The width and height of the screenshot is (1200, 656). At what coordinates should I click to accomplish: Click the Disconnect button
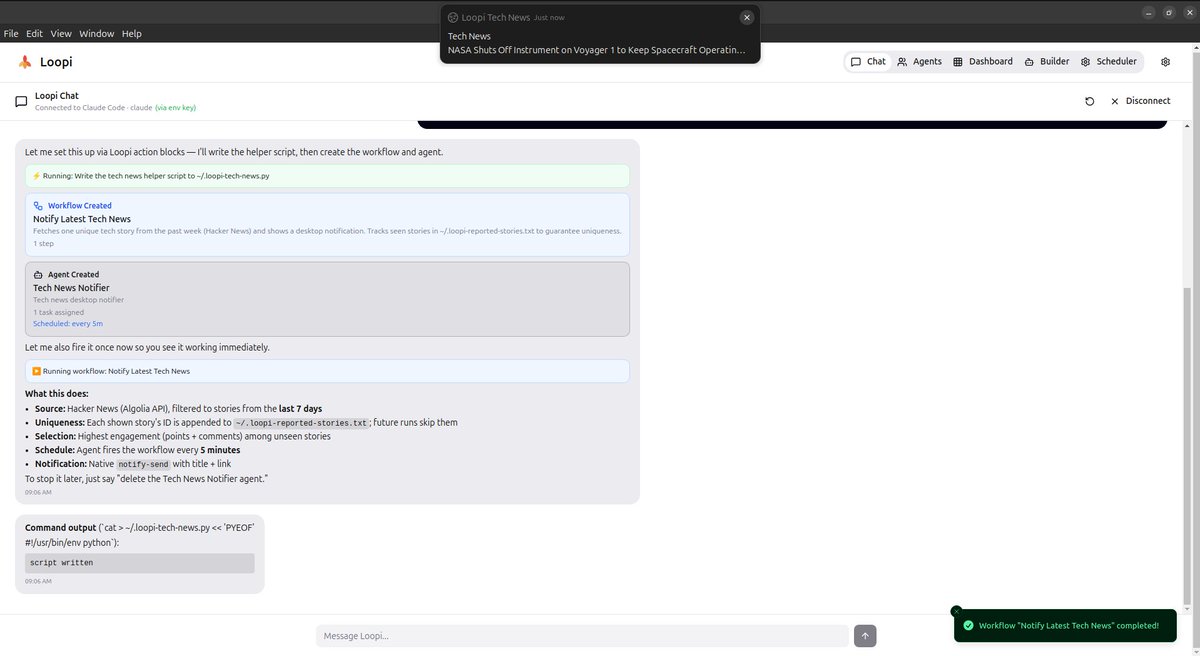(x=1139, y=101)
